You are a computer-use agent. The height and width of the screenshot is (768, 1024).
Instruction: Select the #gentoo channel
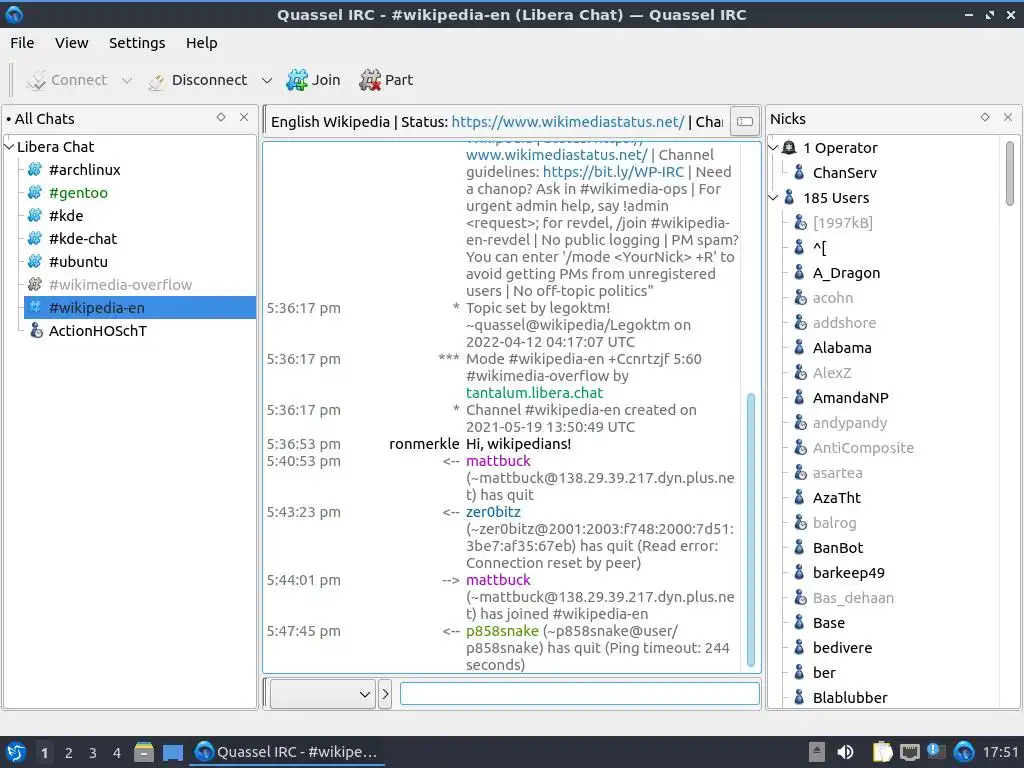click(x=78, y=193)
